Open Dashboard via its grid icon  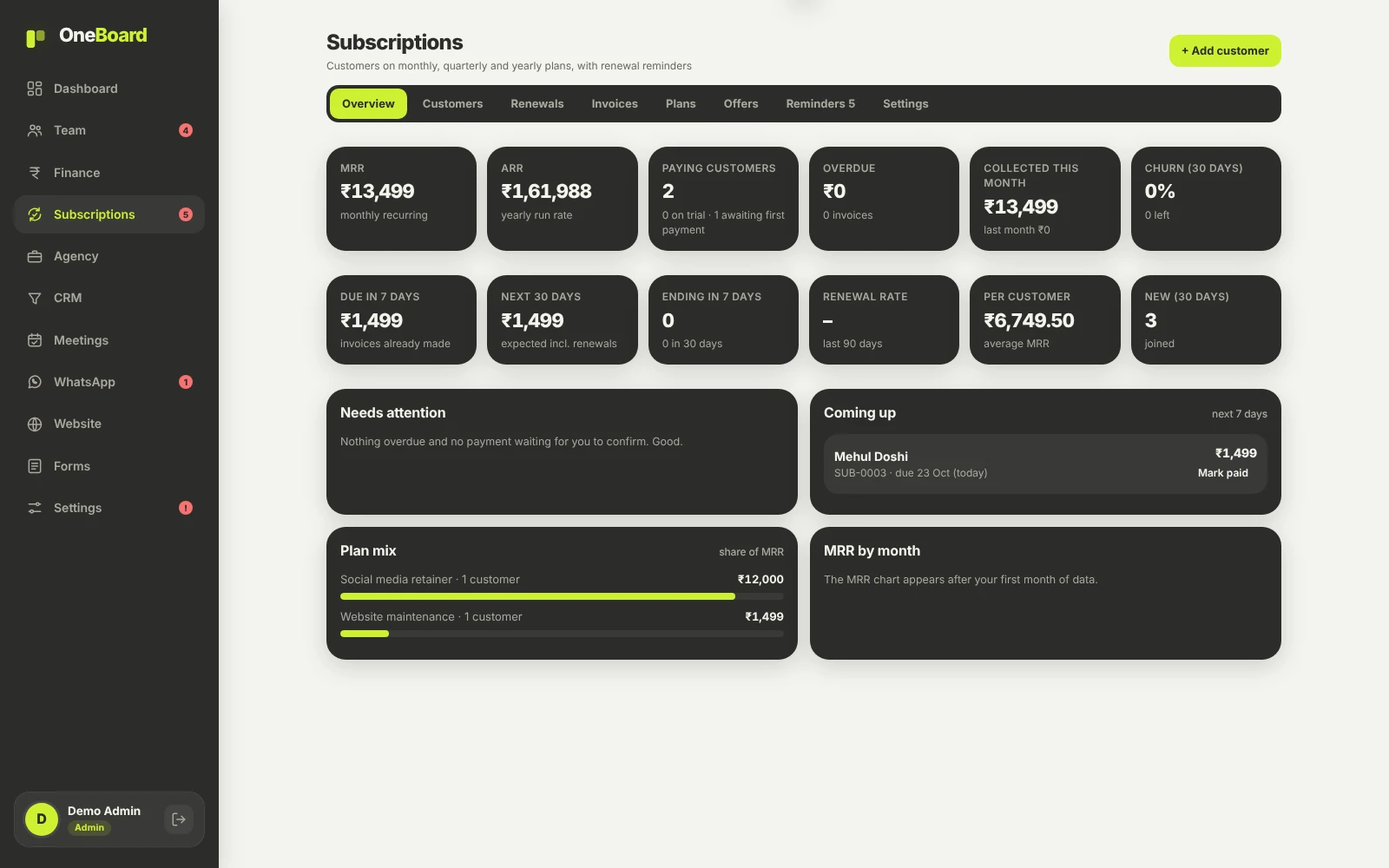point(35,89)
